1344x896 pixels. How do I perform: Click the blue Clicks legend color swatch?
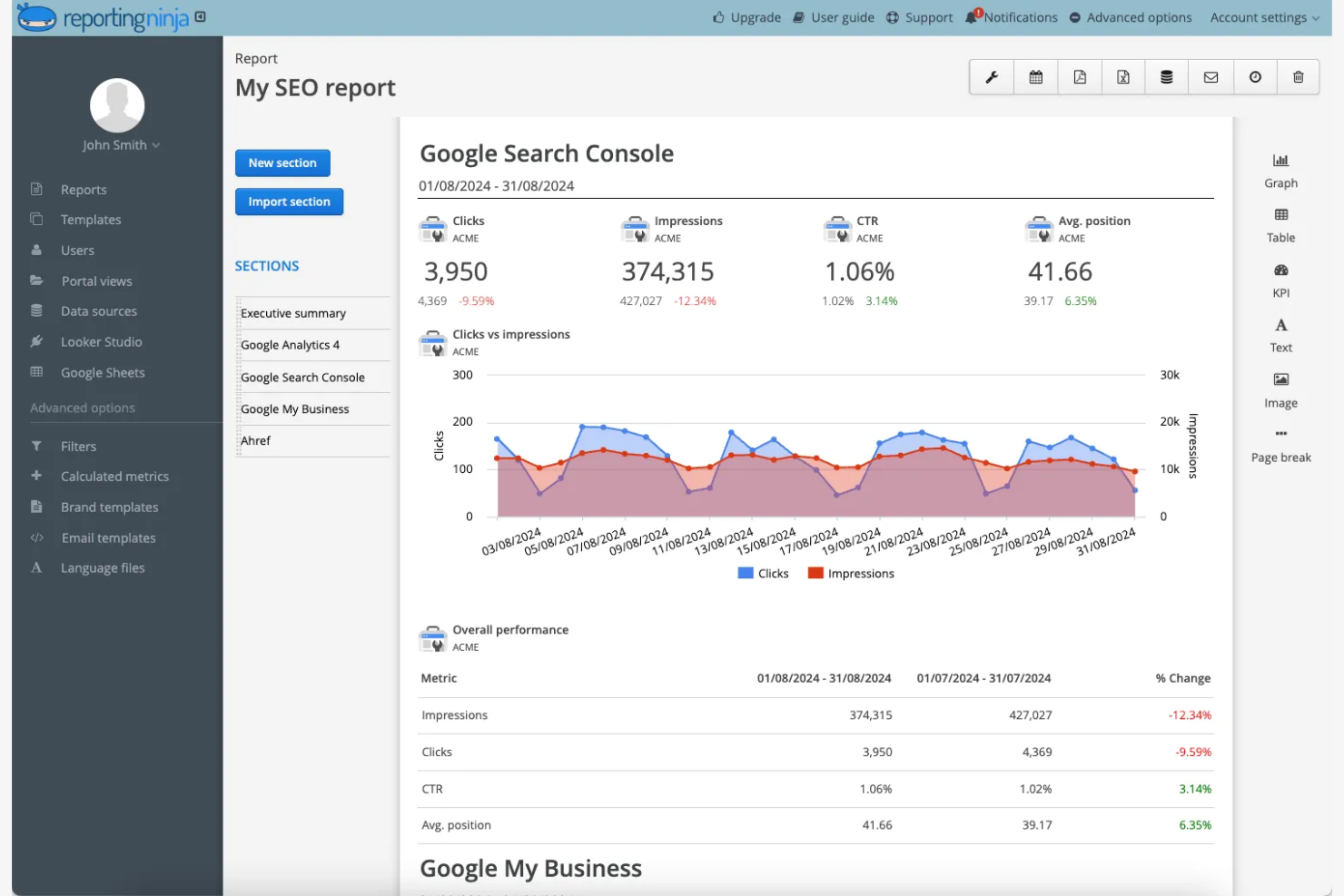[745, 573]
